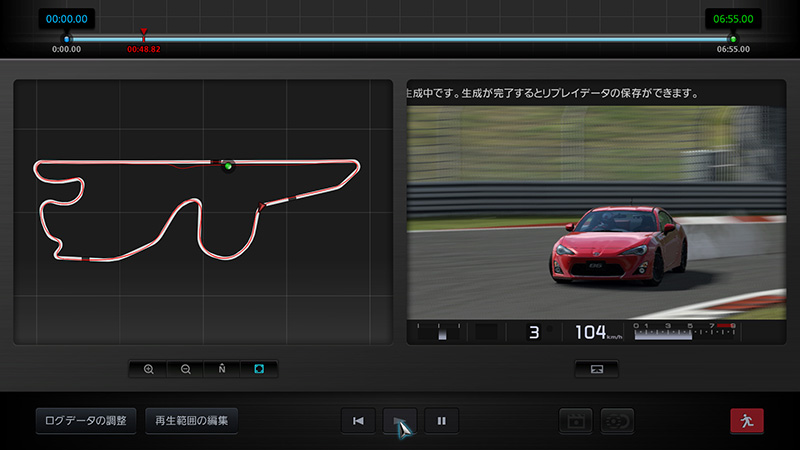The image size is (800, 450).
Task: Click the north orientation map icon
Action: point(222,369)
